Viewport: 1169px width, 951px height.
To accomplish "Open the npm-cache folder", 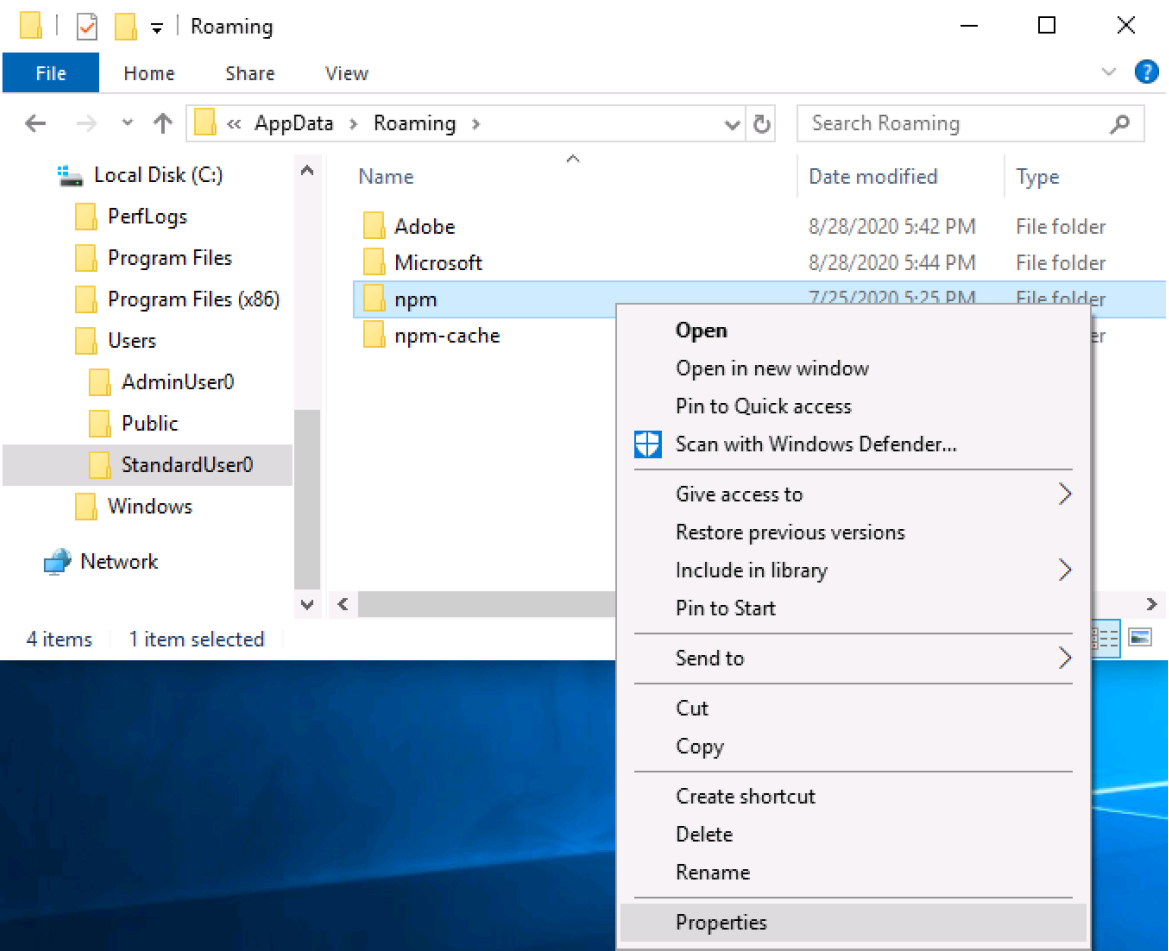I will pyautogui.click(x=446, y=336).
